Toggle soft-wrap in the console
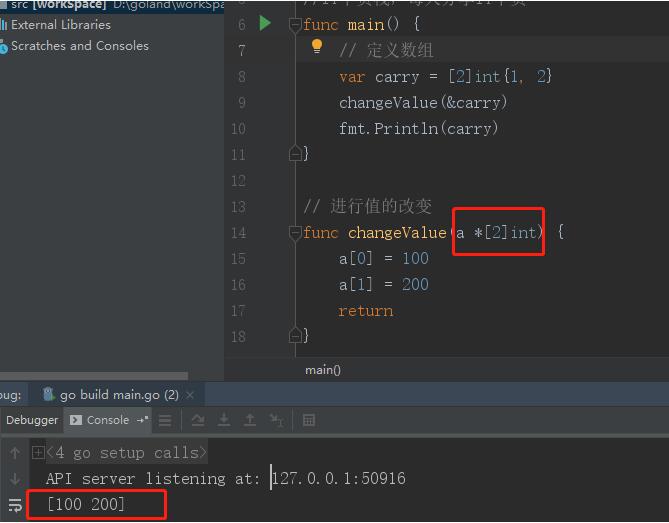Viewport: 669px width, 523px height. click(15, 506)
